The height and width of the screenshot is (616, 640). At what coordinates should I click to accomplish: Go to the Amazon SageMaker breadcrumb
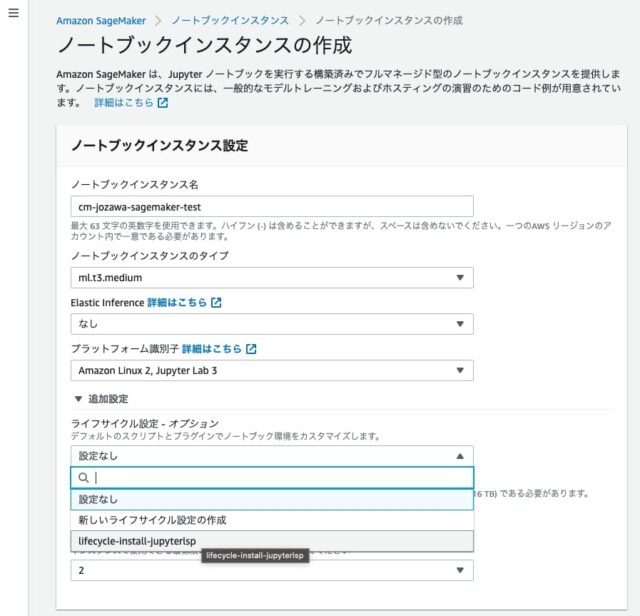tap(101, 21)
